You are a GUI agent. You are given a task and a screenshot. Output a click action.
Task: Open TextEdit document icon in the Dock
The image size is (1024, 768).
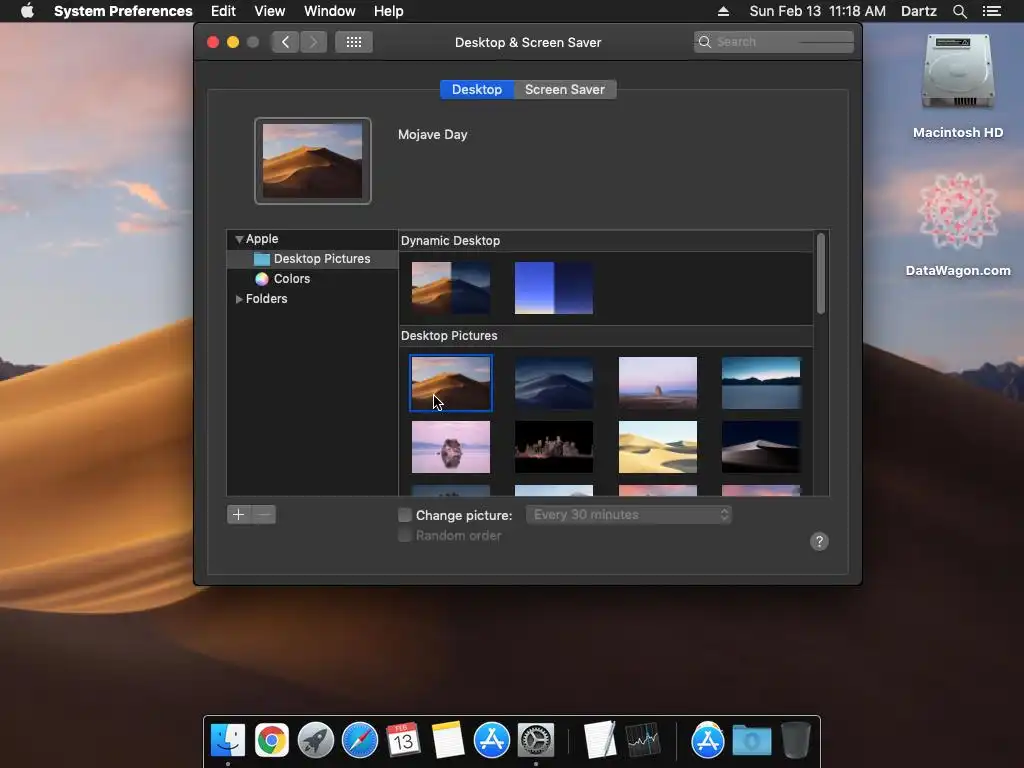coord(600,741)
